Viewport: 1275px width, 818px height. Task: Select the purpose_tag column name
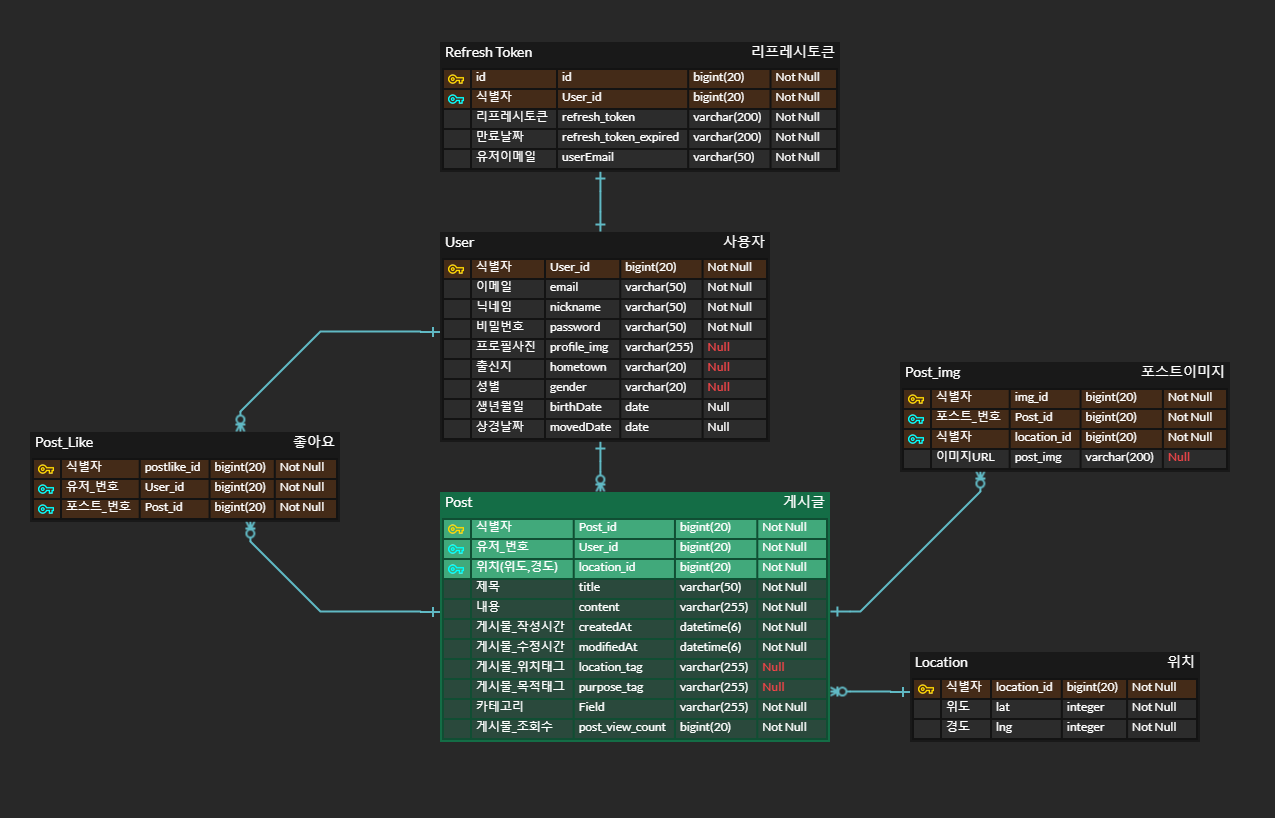(611, 687)
